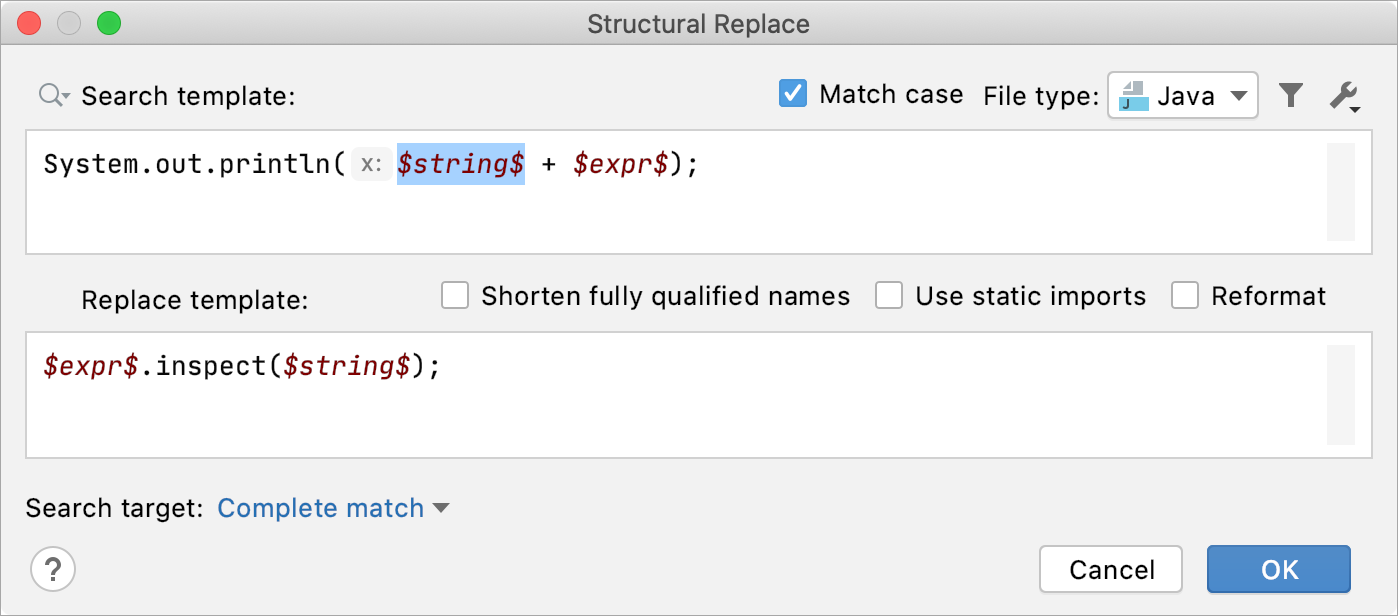Open the wrench tools menu
Viewport: 1398px width, 616px height.
tap(1343, 96)
